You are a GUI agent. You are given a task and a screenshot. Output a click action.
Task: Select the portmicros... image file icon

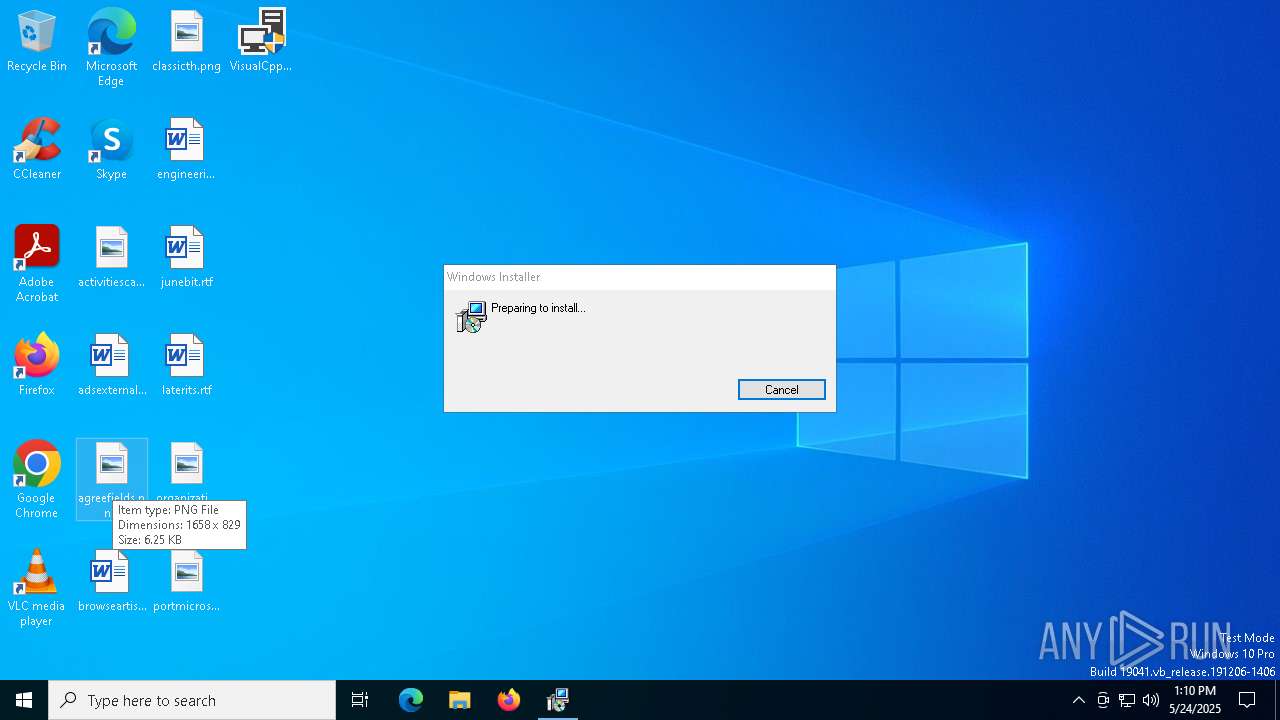pyautogui.click(x=186, y=582)
